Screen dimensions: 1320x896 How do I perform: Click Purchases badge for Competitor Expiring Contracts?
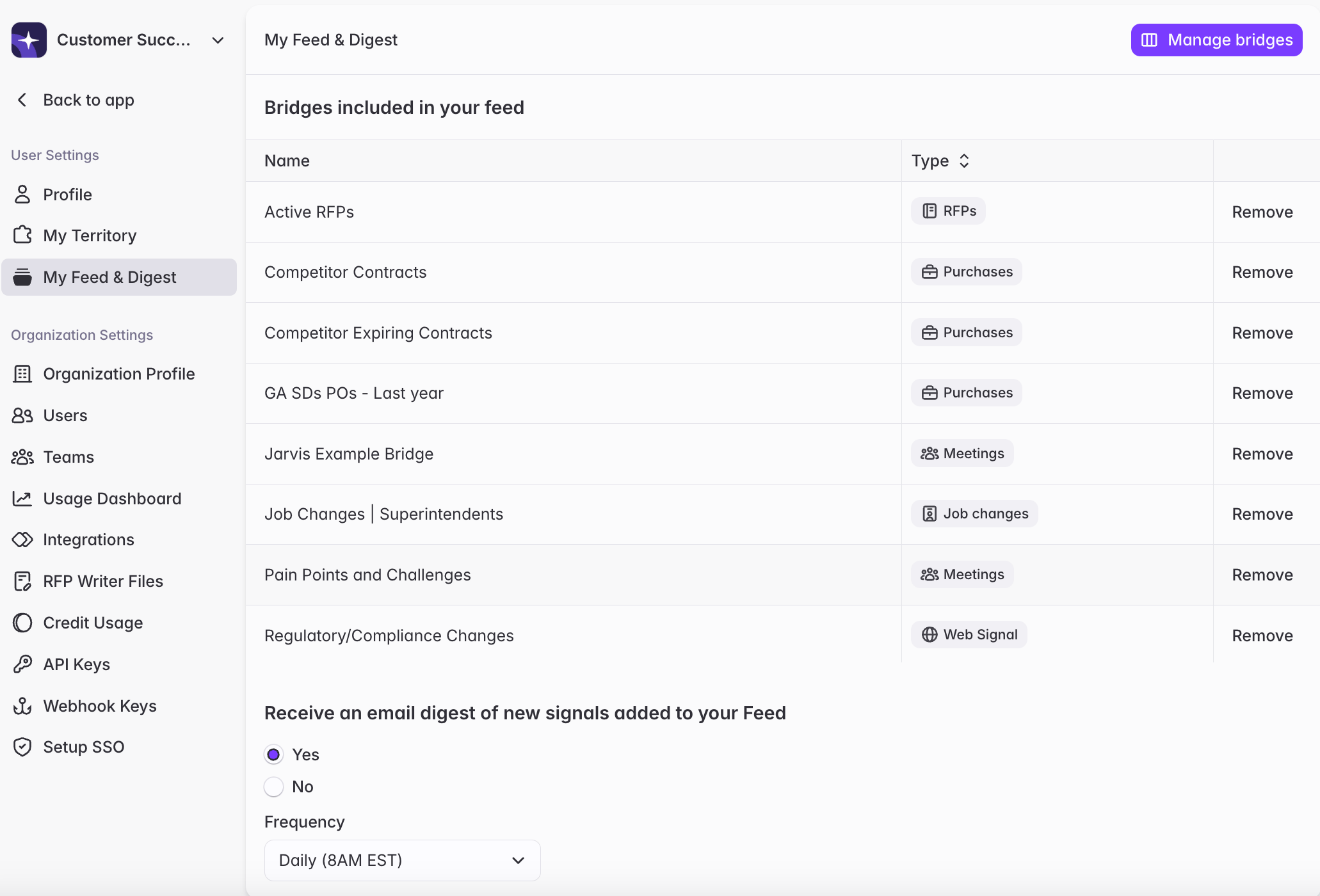[967, 333]
